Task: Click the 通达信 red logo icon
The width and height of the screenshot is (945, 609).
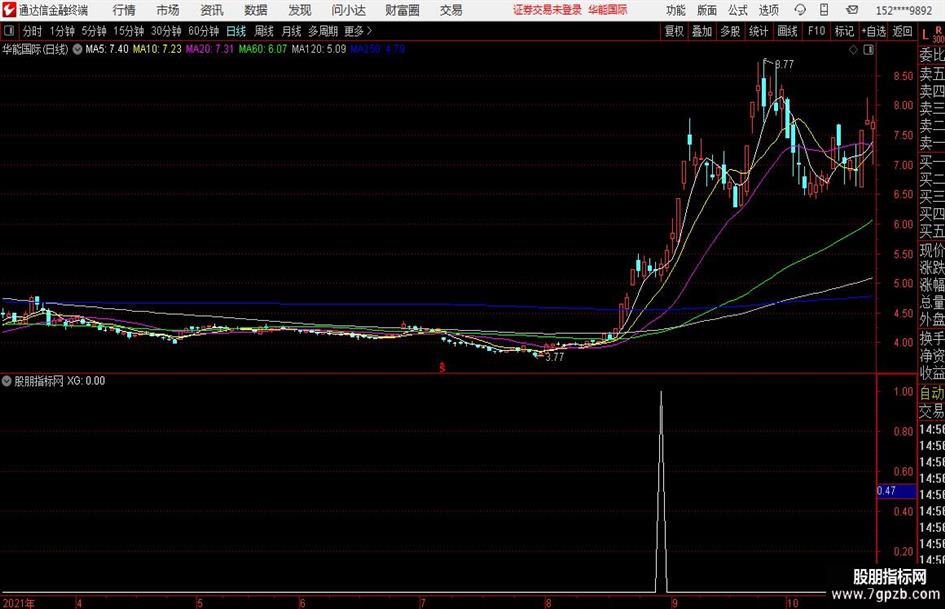Action: [9, 10]
